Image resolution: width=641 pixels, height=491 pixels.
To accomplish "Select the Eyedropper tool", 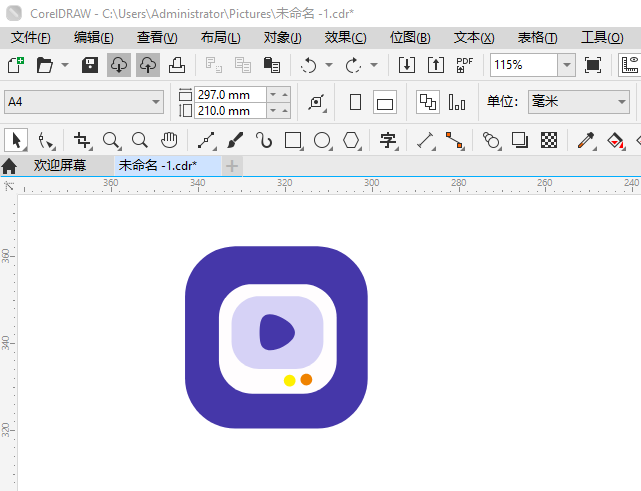I will [x=589, y=140].
